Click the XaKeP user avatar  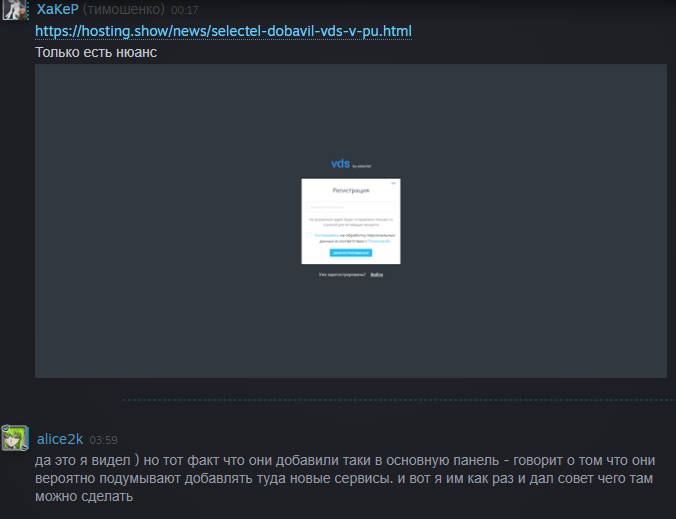click(x=14, y=9)
